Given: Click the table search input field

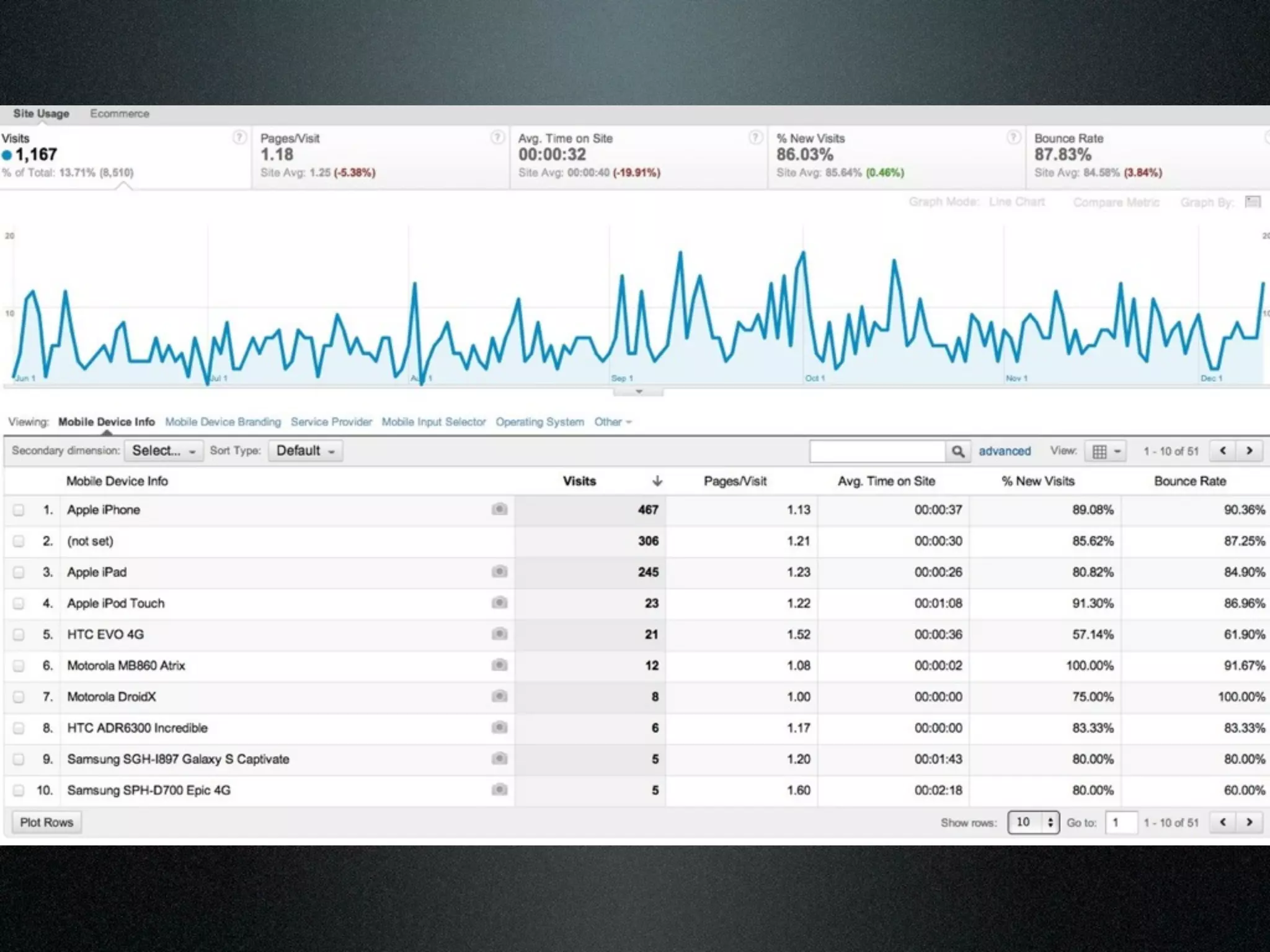Looking at the screenshot, I should [x=877, y=451].
